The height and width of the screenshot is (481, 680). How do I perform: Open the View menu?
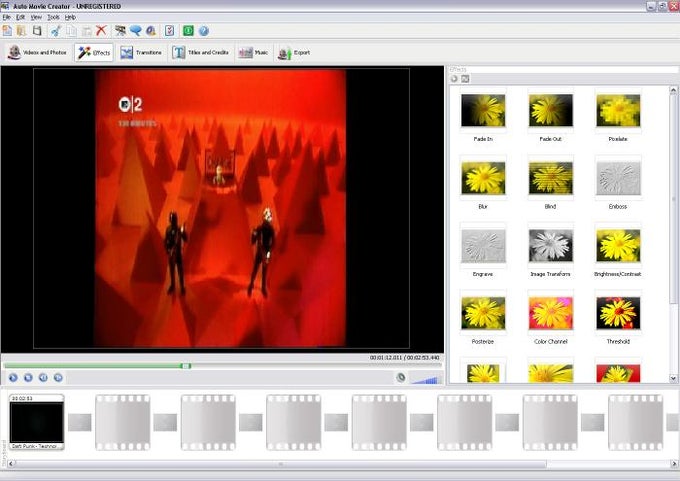point(36,17)
